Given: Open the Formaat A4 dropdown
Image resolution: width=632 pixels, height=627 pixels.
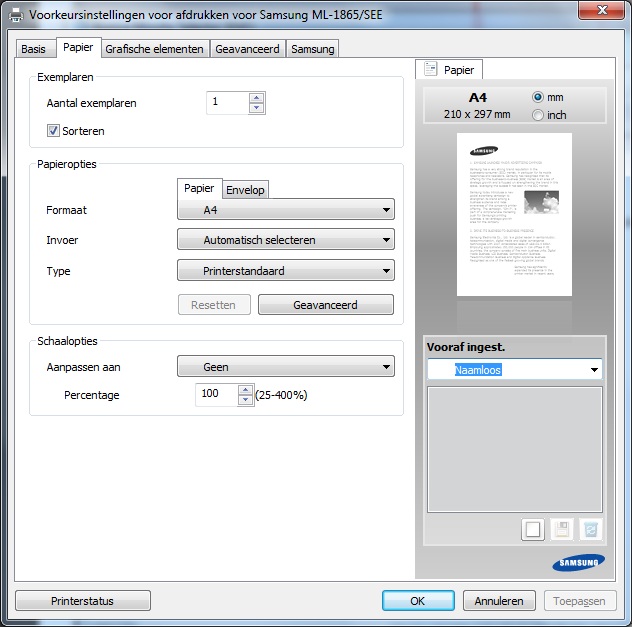Looking at the screenshot, I should point(285,210).
